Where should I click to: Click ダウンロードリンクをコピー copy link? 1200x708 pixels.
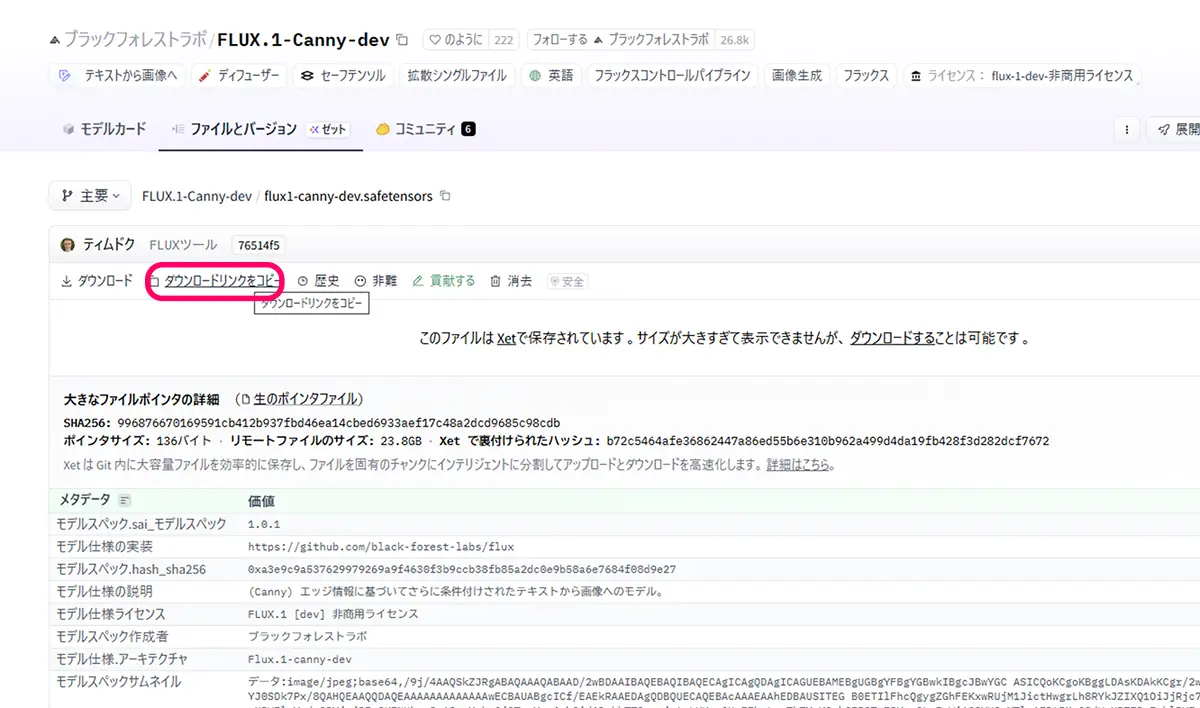point(214,281)
